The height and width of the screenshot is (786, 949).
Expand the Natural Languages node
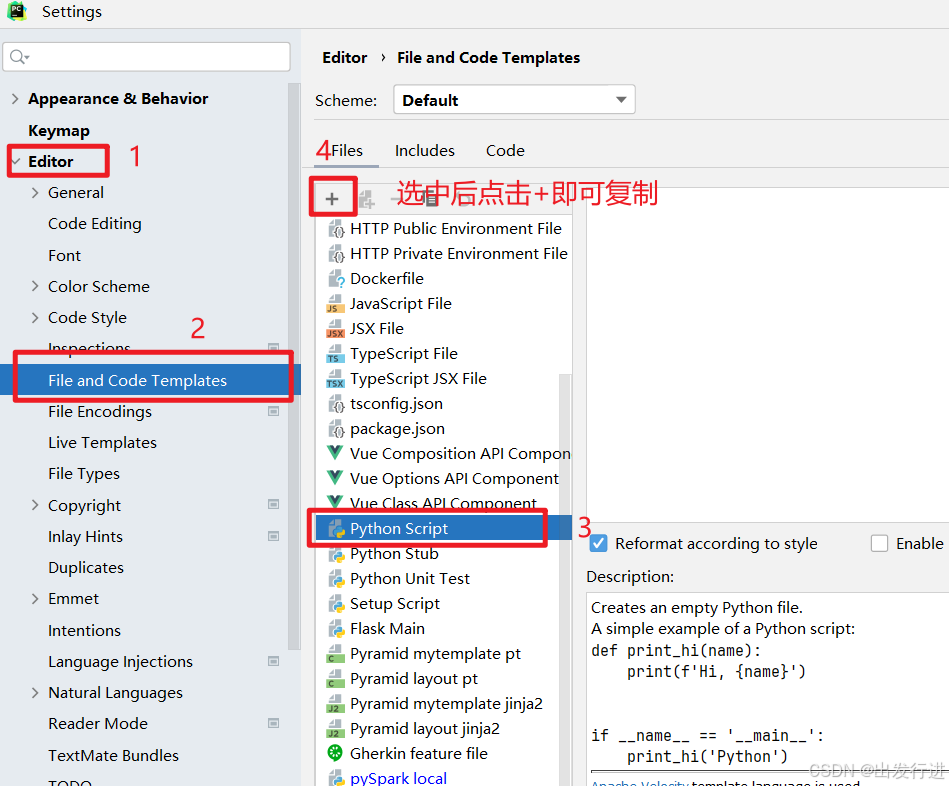35,693
